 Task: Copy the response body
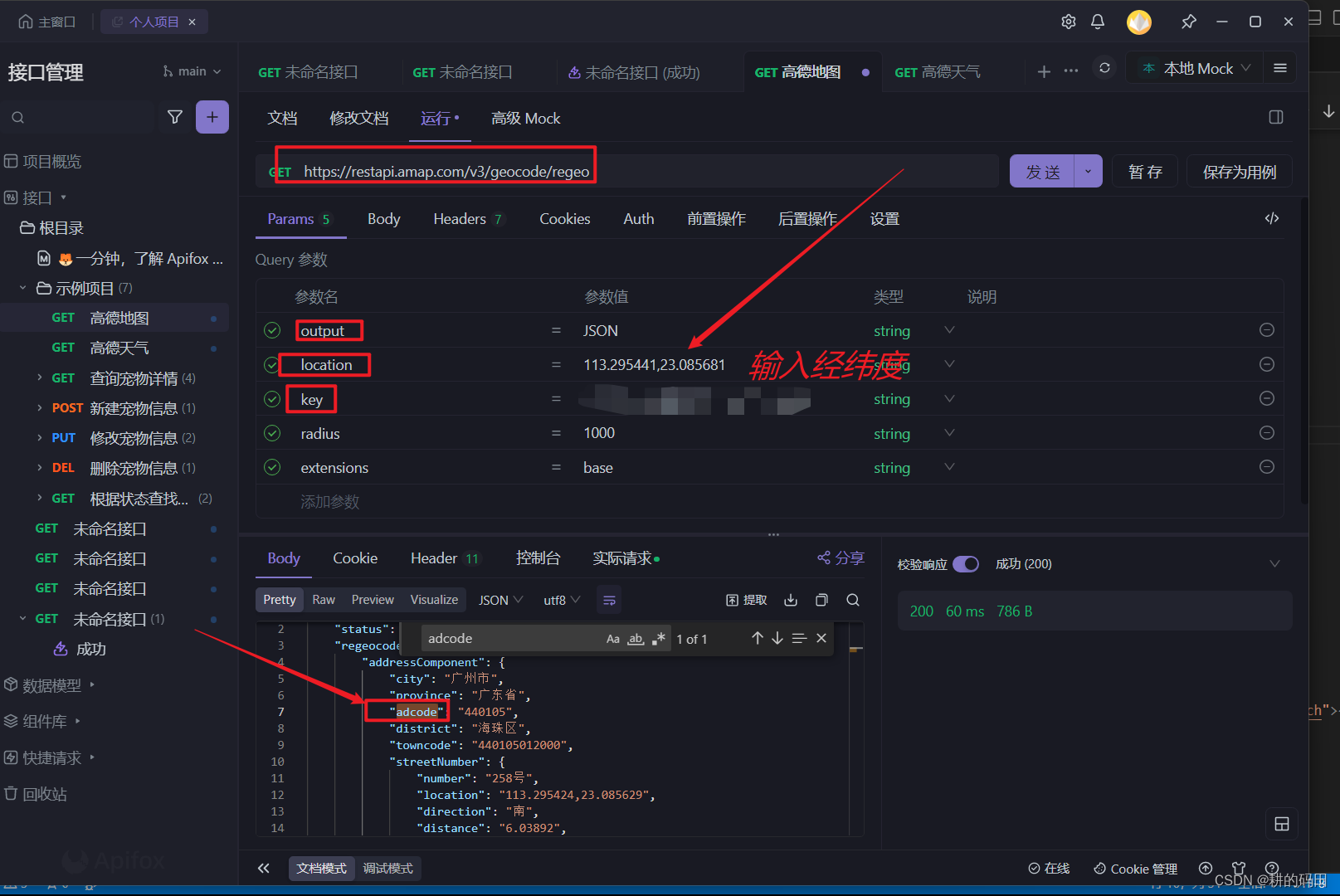coord(821,600)
